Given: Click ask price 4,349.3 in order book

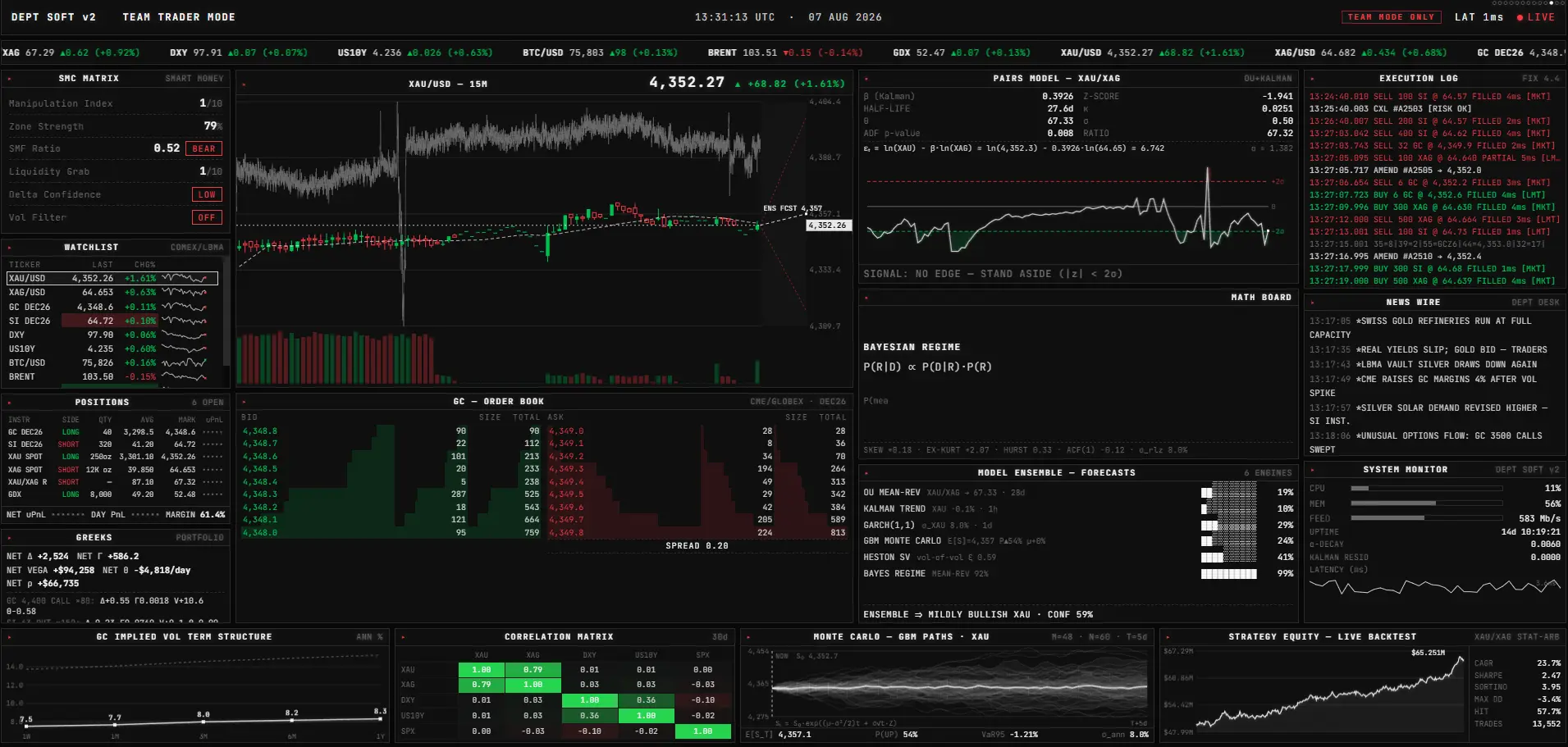Looking at the screenshot, I should click(566, 469).
